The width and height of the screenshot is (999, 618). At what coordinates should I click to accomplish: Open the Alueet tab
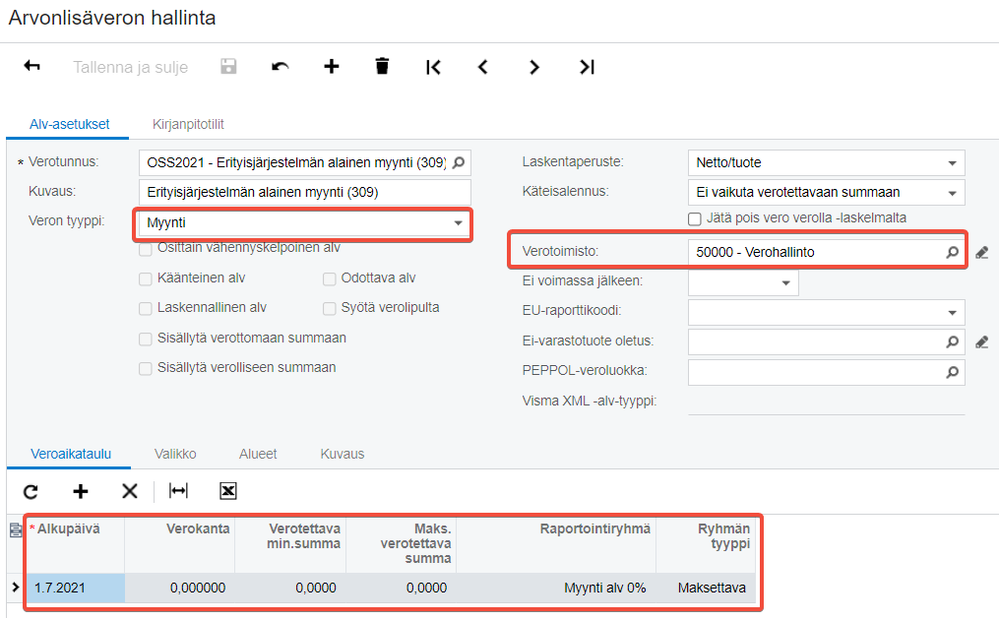tap(258, 454)
